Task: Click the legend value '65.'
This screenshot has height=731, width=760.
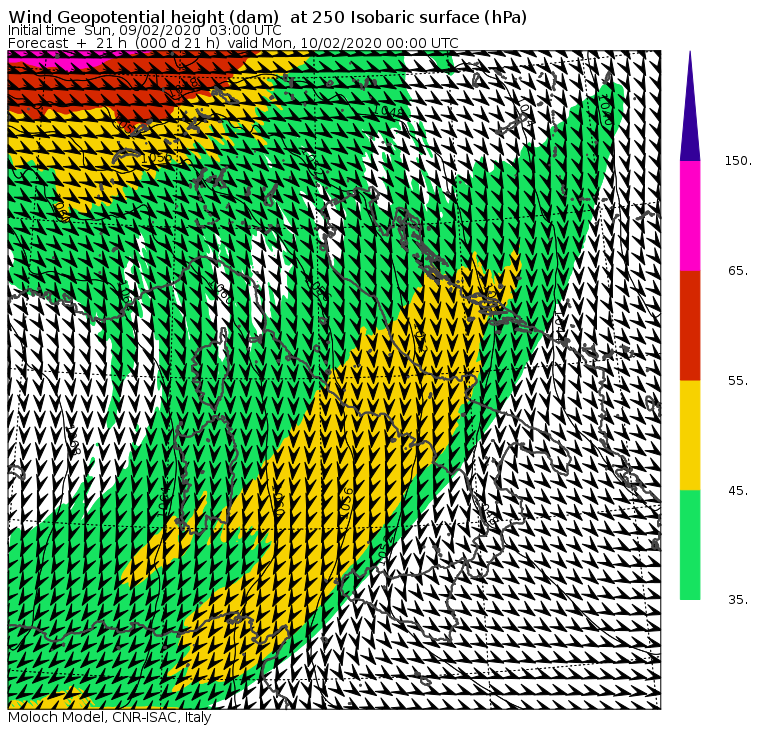Action: tap(738, 270)
